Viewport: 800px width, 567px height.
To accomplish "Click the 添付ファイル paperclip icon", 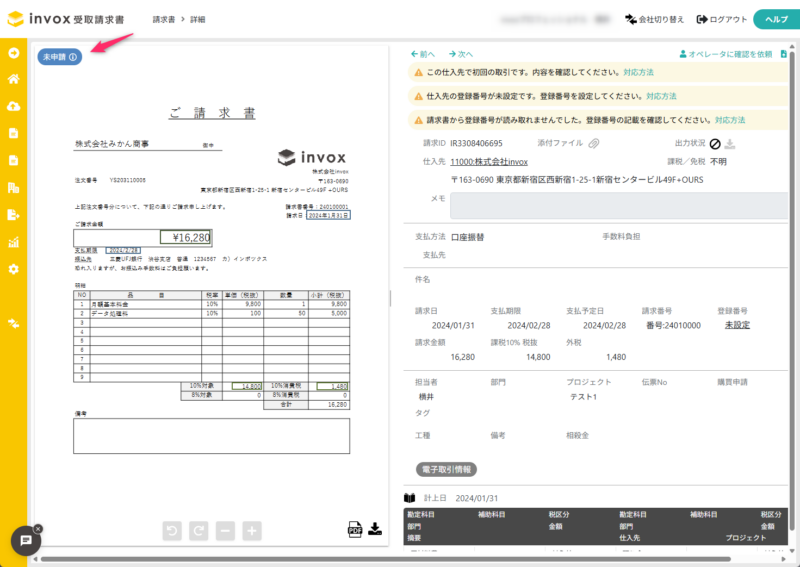I will click(x=593, y=144).
